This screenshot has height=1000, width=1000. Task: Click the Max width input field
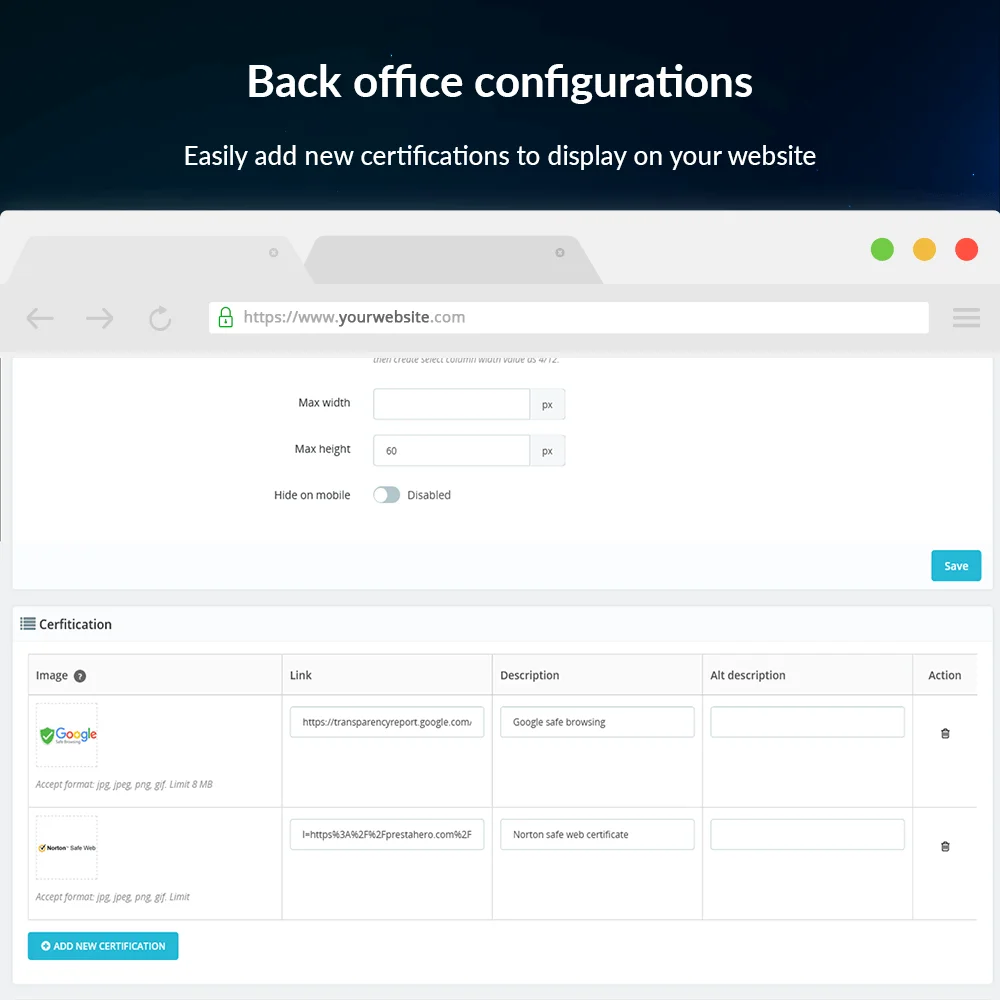pyautogui.click(x=451, y=404)
